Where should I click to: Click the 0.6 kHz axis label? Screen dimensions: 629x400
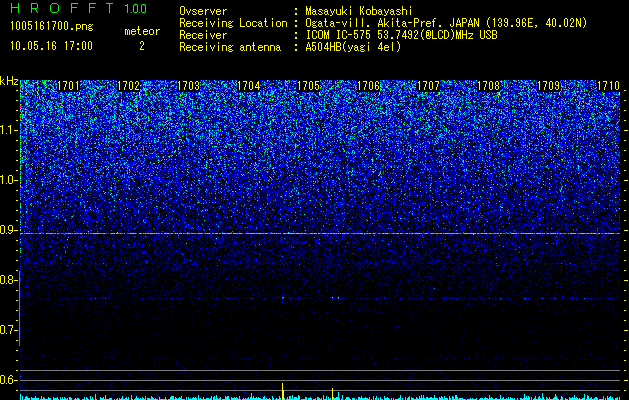8,380
